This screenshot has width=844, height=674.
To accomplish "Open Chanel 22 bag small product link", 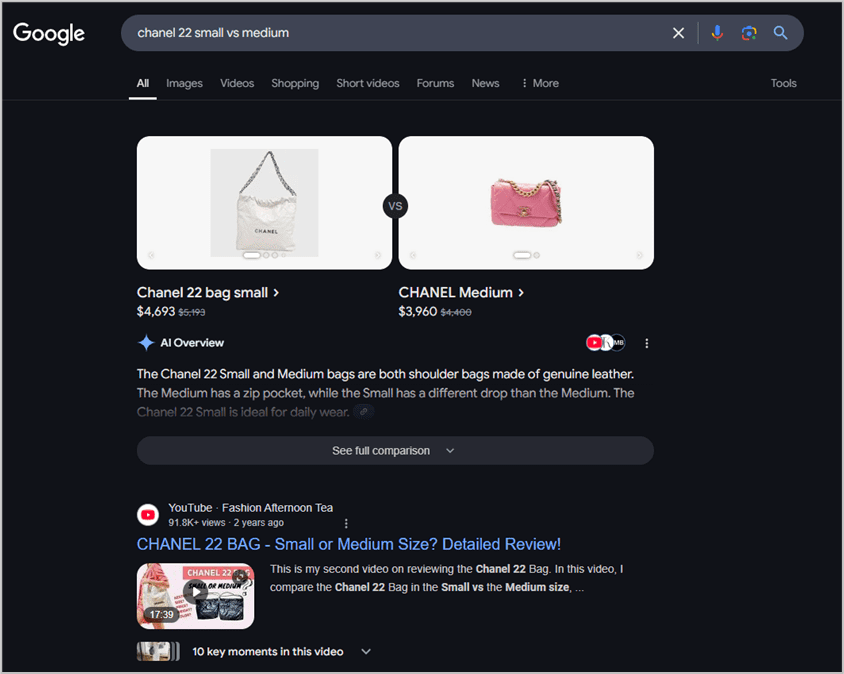I will (x=208, y=293).
